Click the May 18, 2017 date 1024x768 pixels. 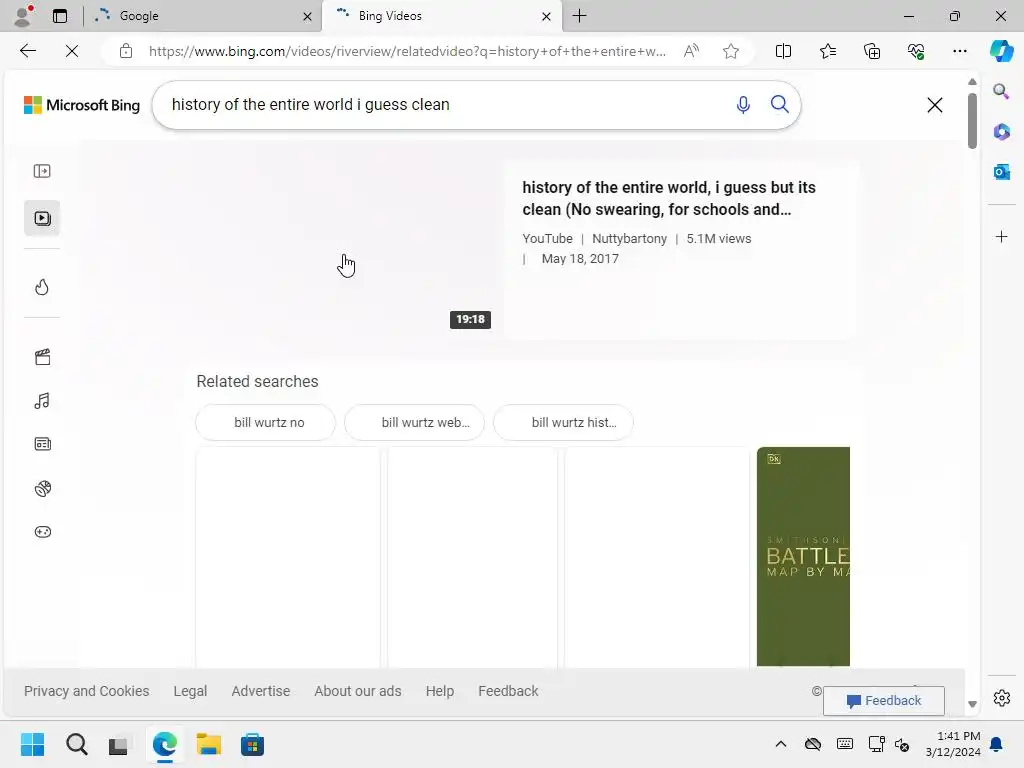click(x=580, y=259)
